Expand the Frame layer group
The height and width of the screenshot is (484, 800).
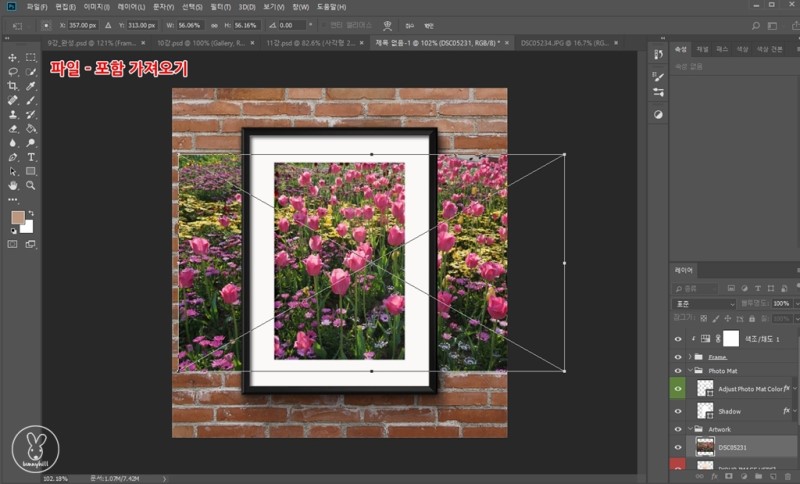tap(690, 356)
